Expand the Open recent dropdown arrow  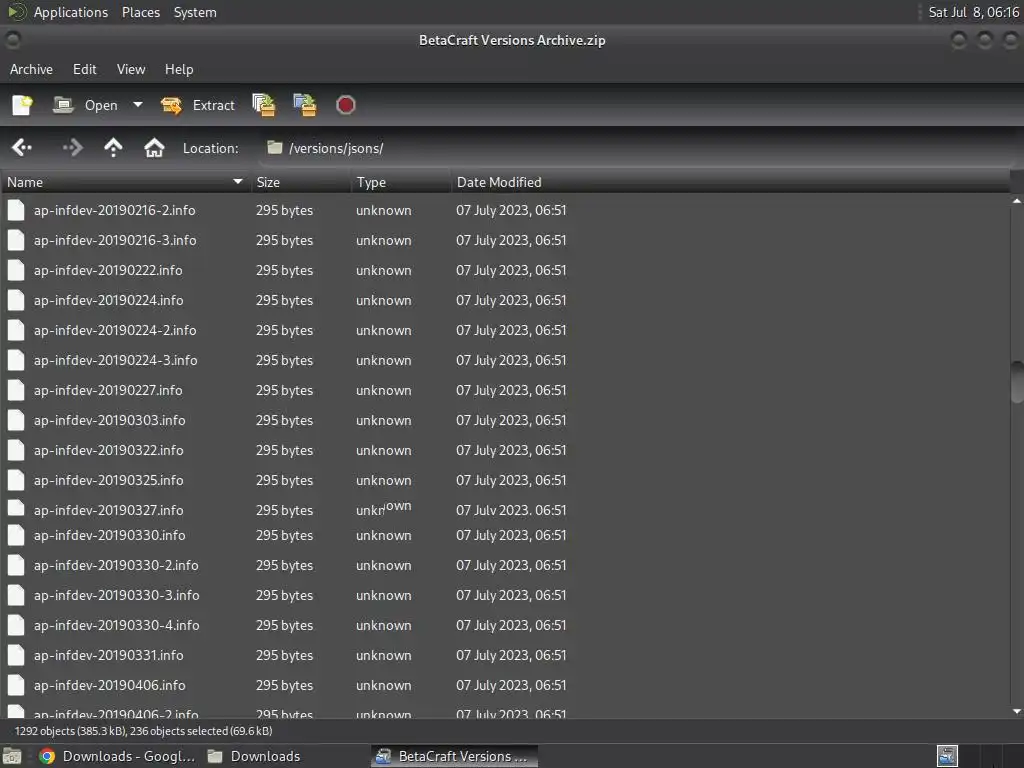pos(137,104)
